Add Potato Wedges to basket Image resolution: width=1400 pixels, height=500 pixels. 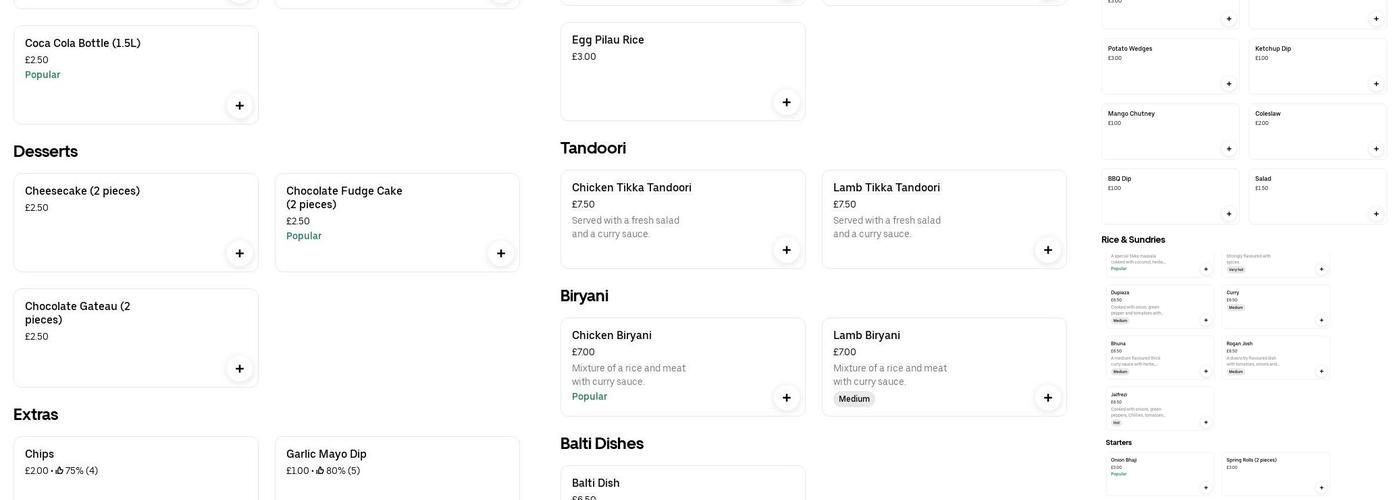point(1229,84)
